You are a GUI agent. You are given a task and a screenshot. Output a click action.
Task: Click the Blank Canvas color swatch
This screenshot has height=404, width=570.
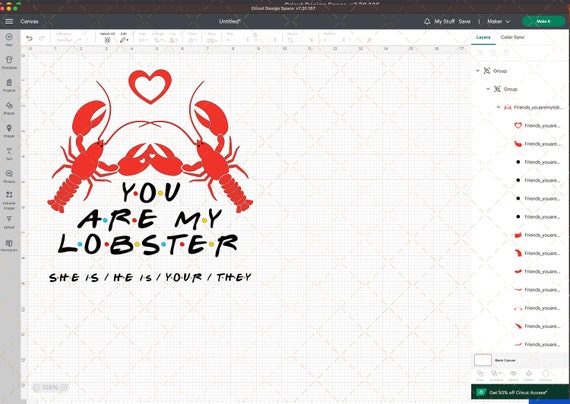(x=483, y=360)
